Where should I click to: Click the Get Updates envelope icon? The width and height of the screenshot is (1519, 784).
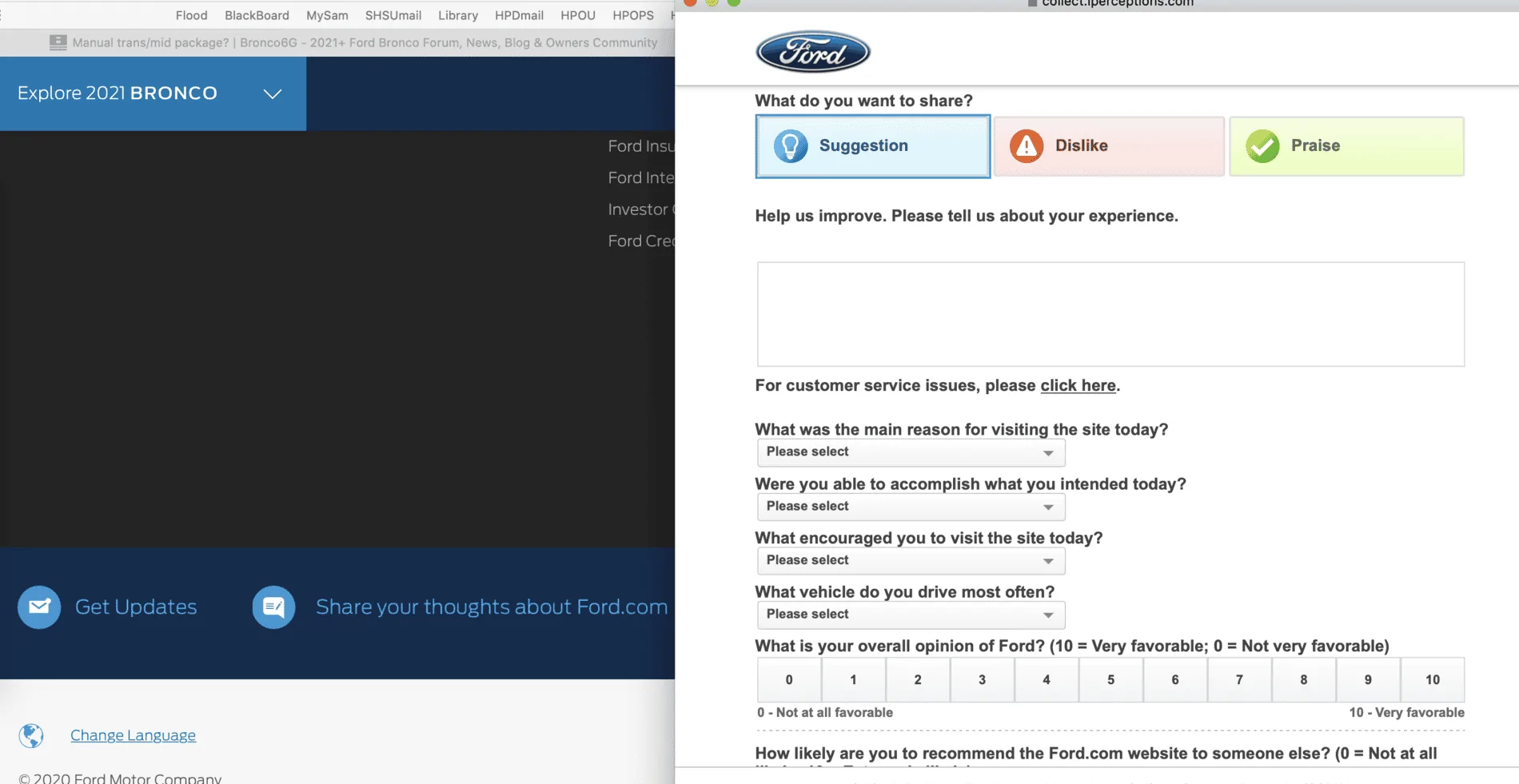[x=39, y=607]
